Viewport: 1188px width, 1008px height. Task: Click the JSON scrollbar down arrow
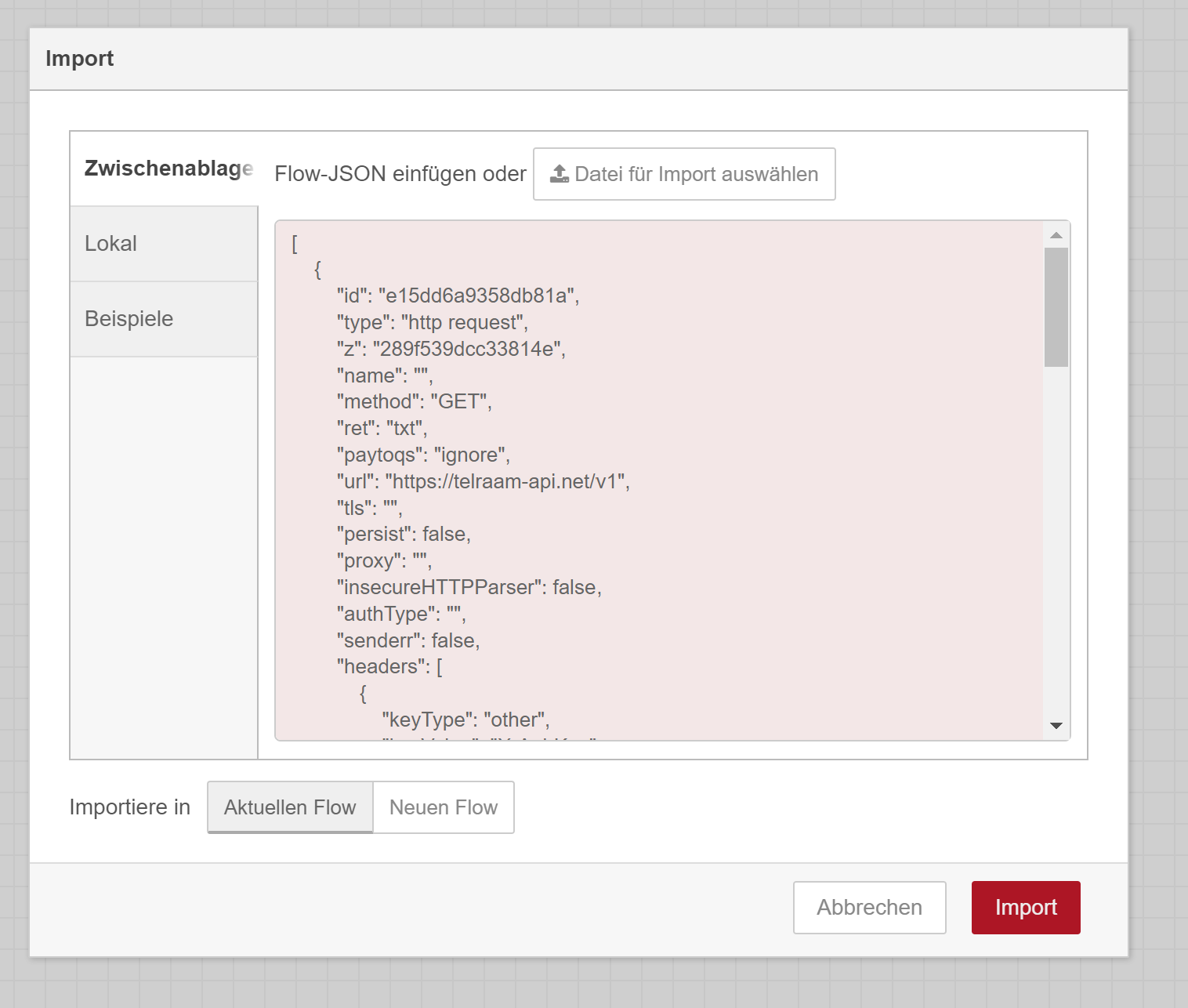(1056, 726)
